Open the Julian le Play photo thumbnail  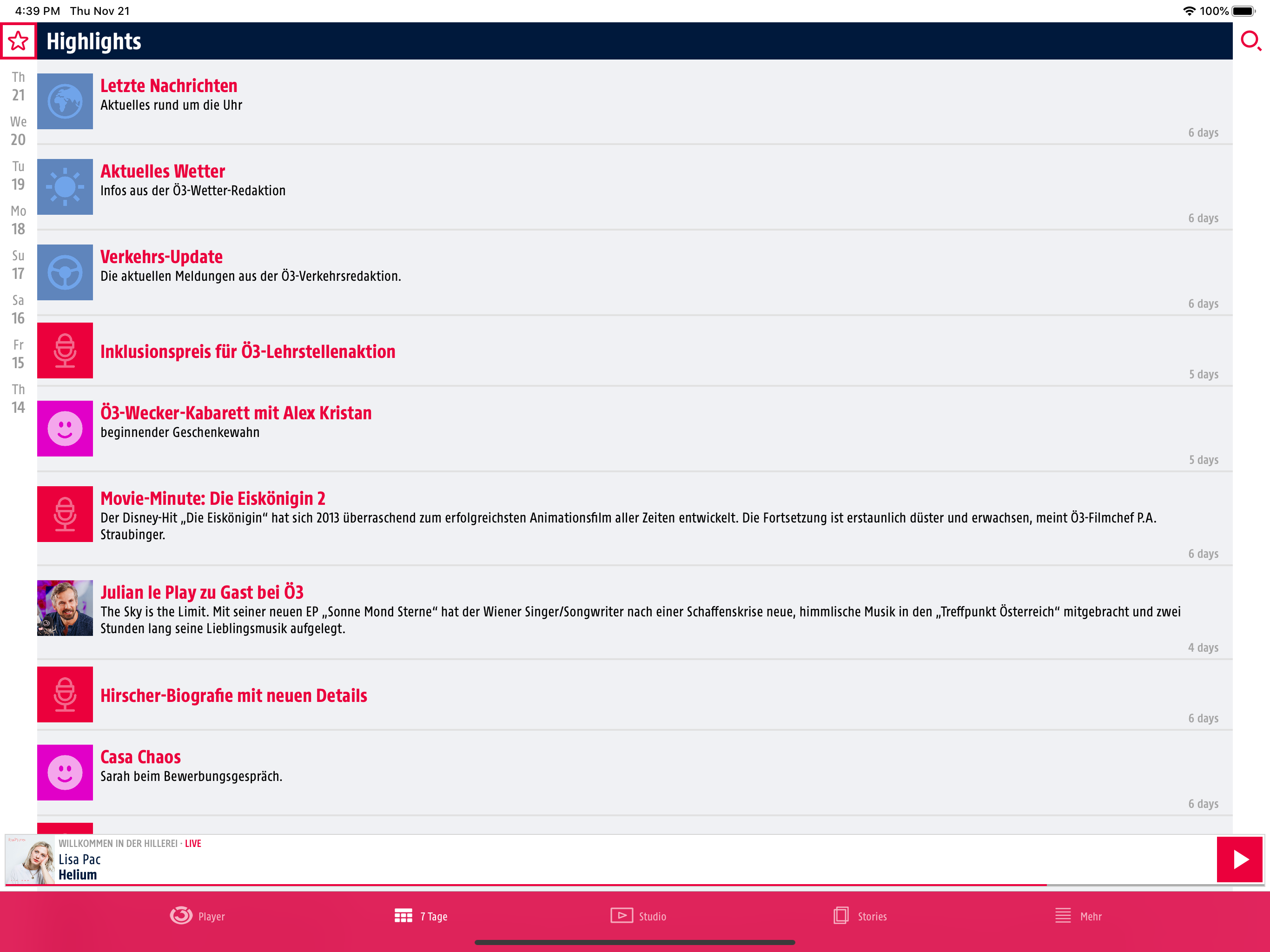[65, 608]
